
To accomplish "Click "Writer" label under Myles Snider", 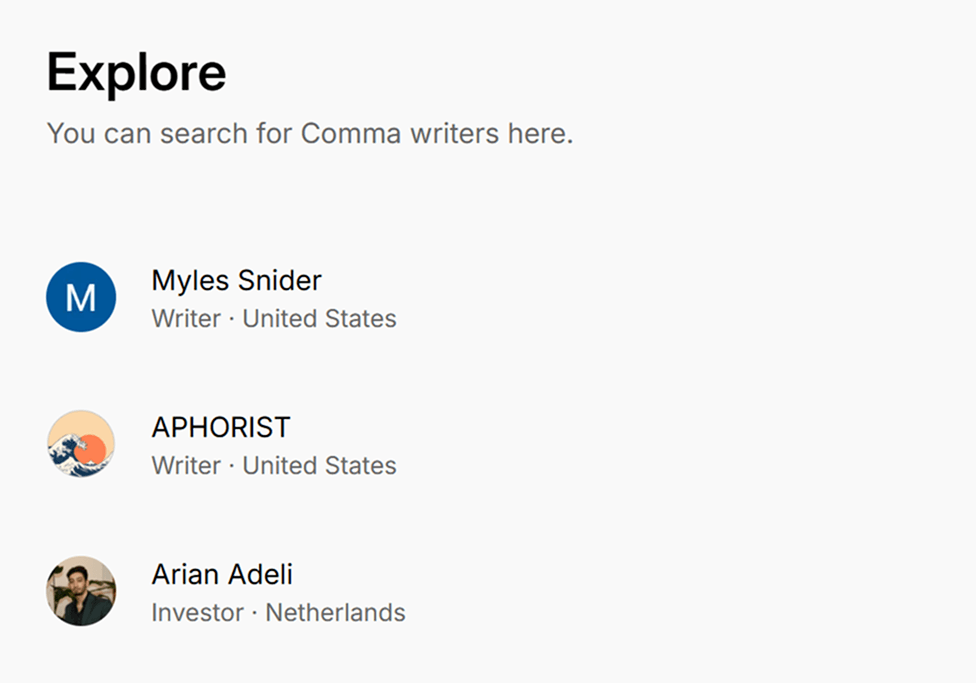I will tap(186, 319).
